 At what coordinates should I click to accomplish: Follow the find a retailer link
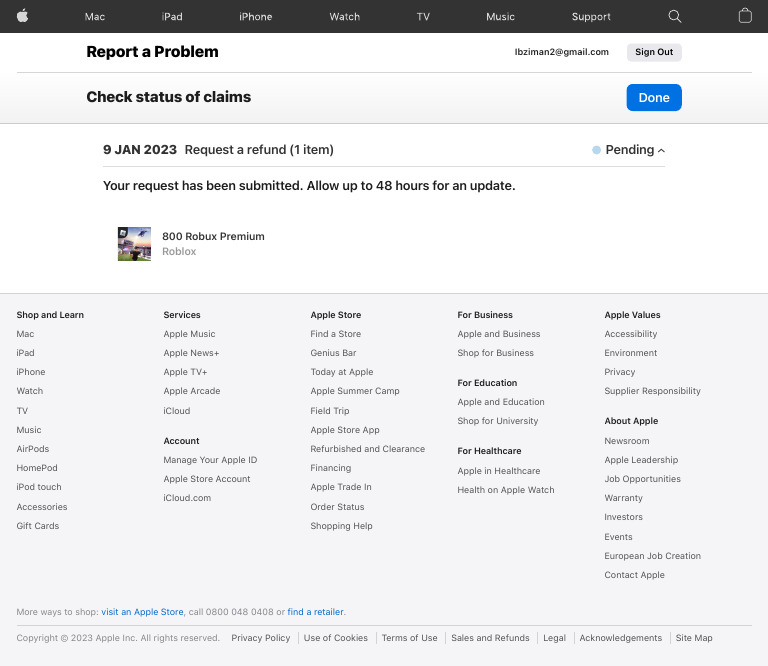315,612
